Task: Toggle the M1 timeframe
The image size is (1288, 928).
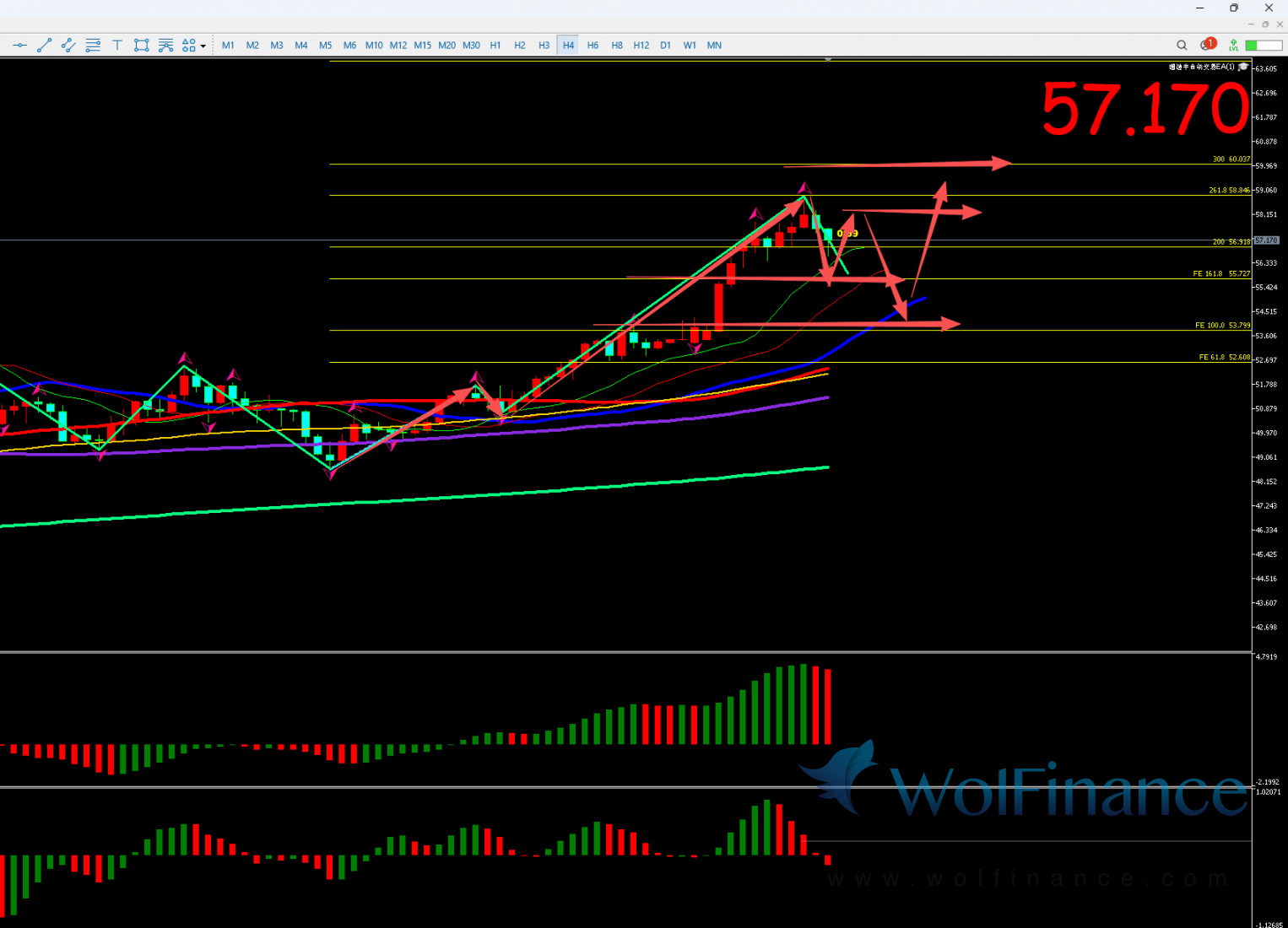Action: click(228, 46)
